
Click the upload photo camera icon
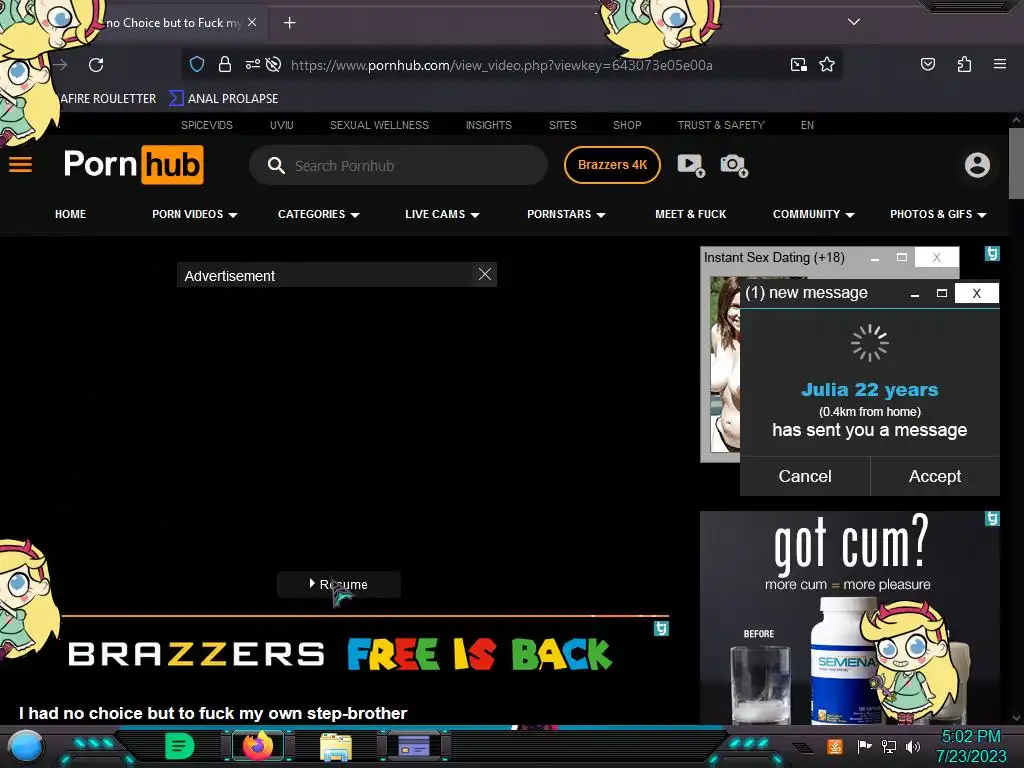click(x=733, y=165)
